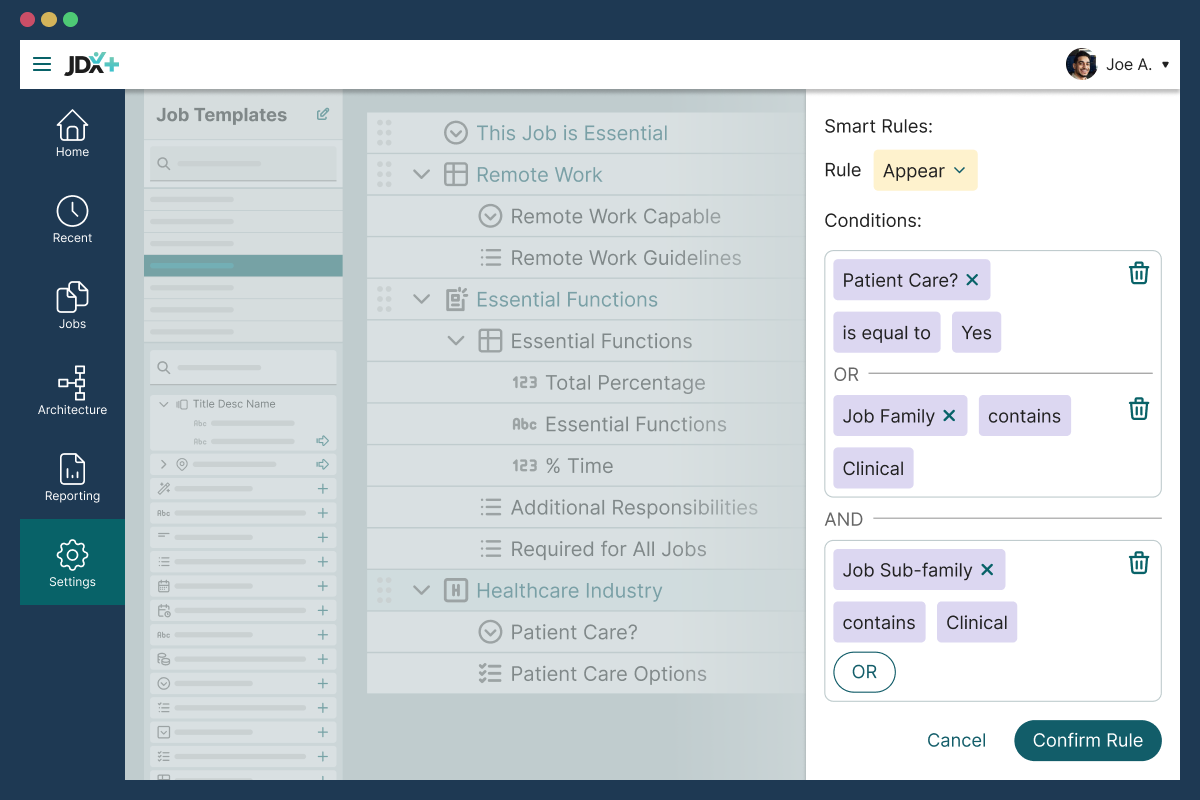Viewport: 1200px width, 800px height.
Task: Click the edit pencil beside Job Templates
Action: [x=322, y=114]
